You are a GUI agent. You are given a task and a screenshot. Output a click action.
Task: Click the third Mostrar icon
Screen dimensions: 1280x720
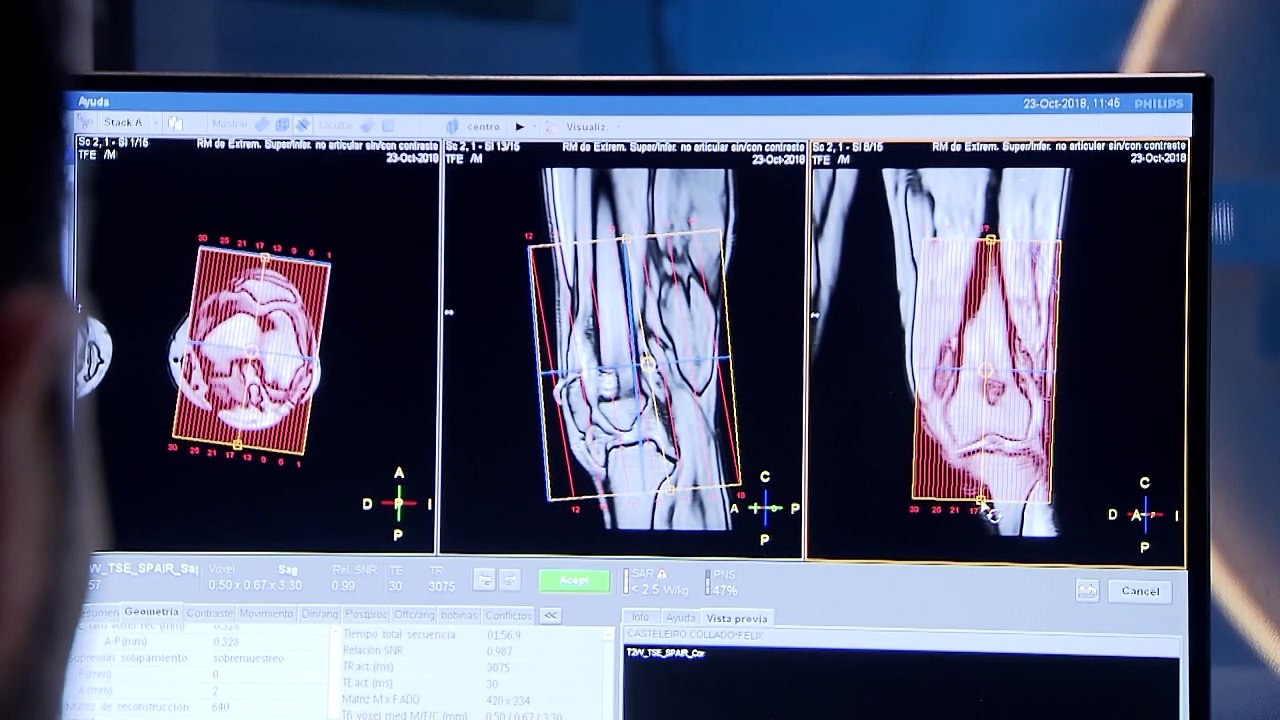click(x=302, y=125)
